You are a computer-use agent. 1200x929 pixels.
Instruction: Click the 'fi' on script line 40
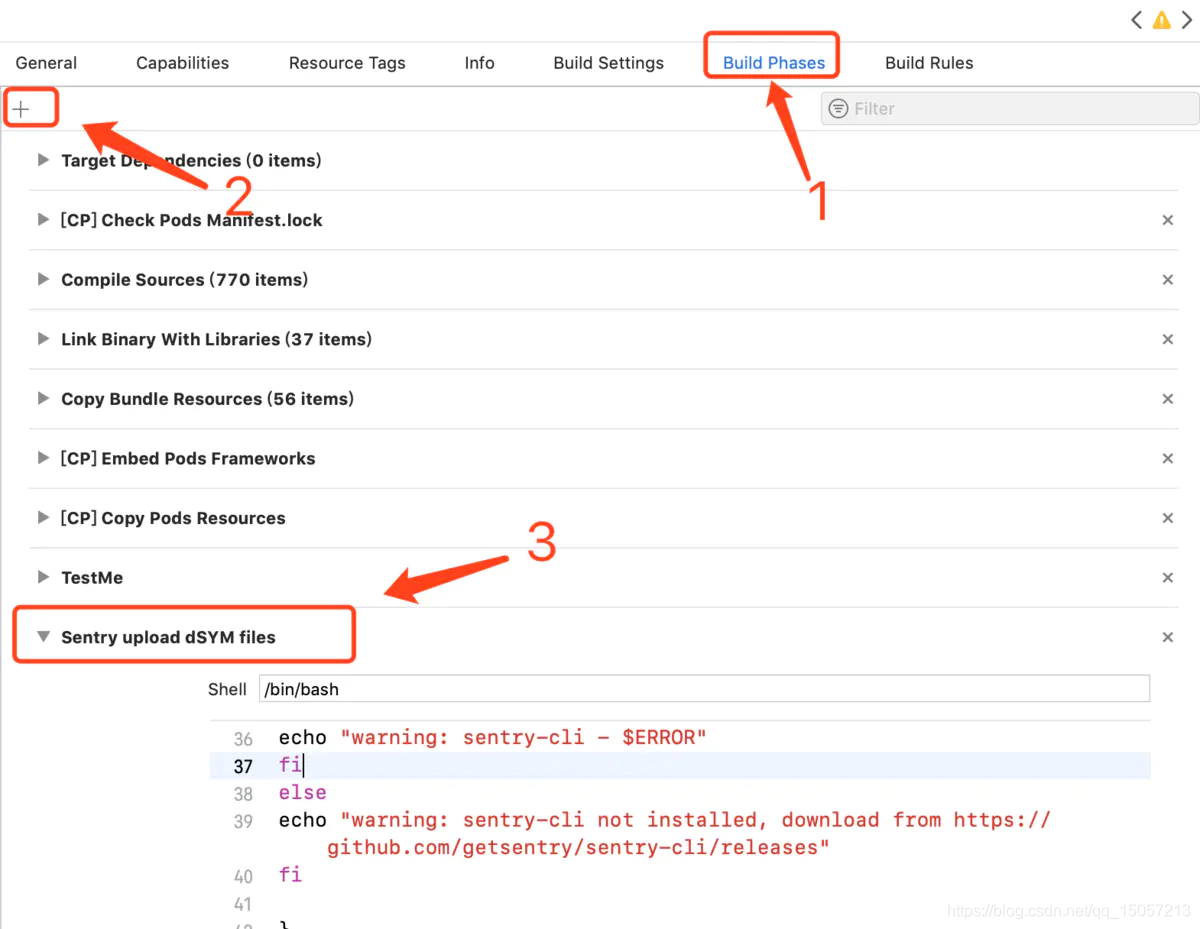point(290,875)
